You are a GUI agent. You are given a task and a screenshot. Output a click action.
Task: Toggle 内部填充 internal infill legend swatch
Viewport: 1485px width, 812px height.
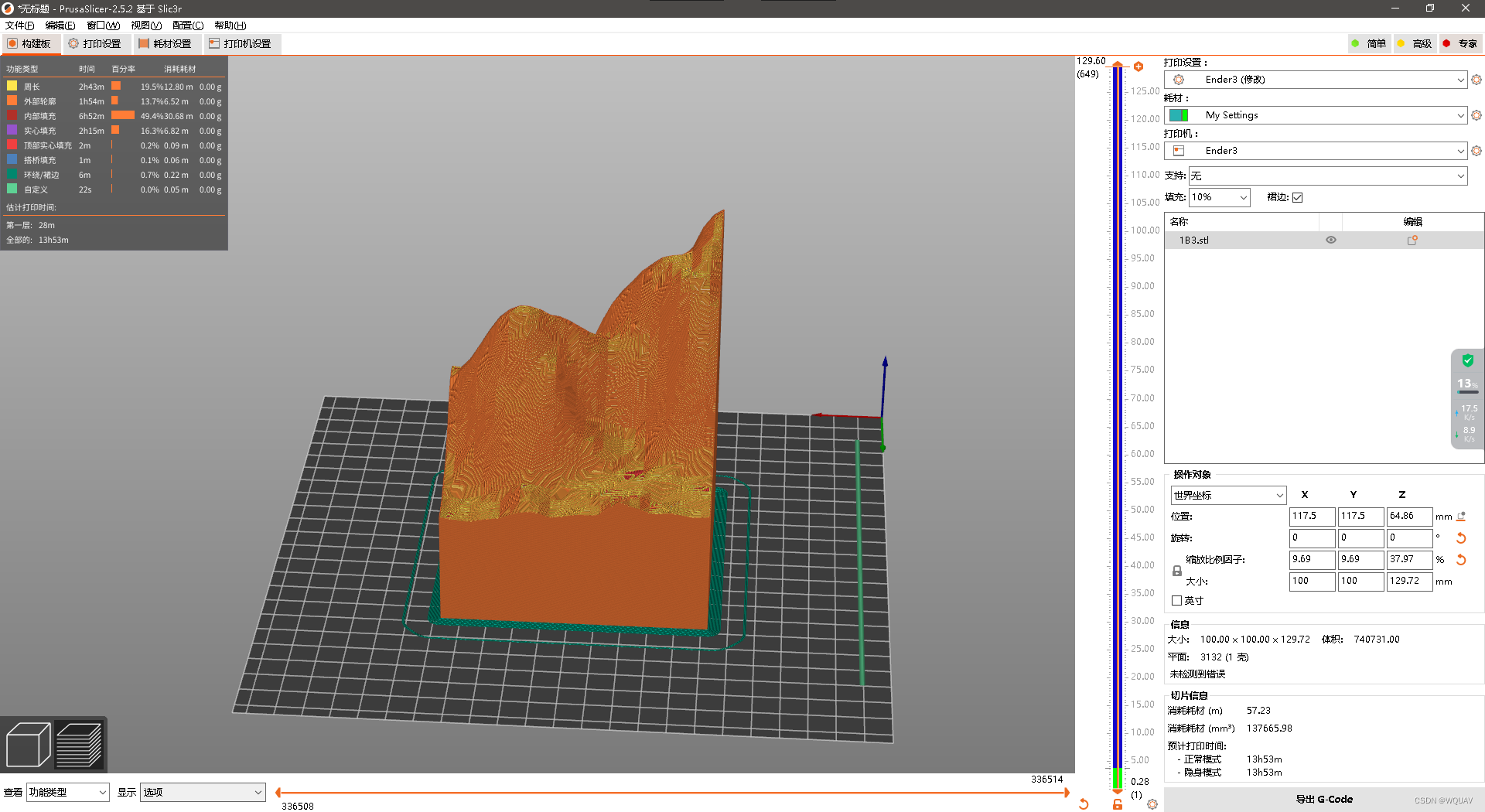[12, 115]
